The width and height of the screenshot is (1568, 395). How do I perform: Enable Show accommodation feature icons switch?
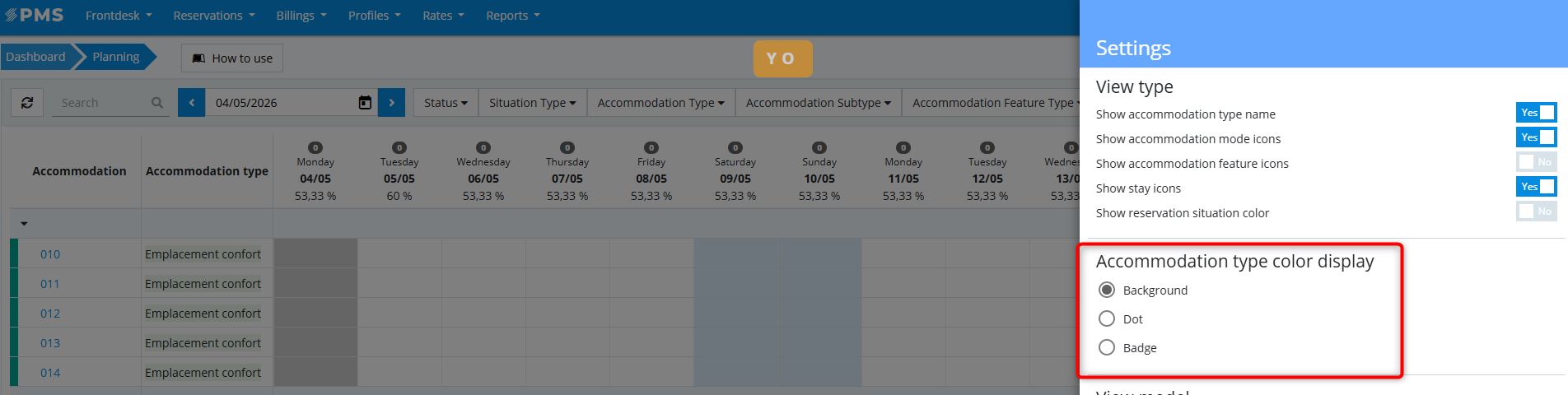(1536, 162)
